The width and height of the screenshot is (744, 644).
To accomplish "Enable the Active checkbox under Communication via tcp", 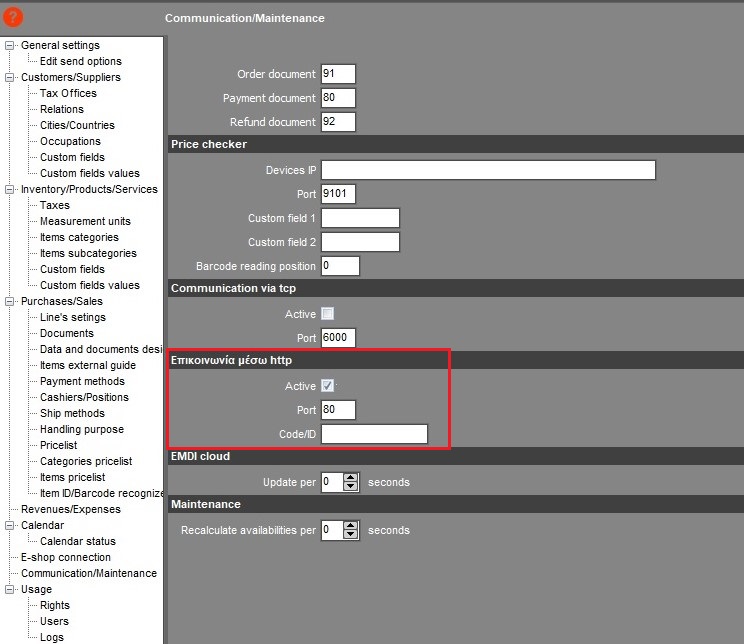I will pyautogui.click(x=327, y=314).
